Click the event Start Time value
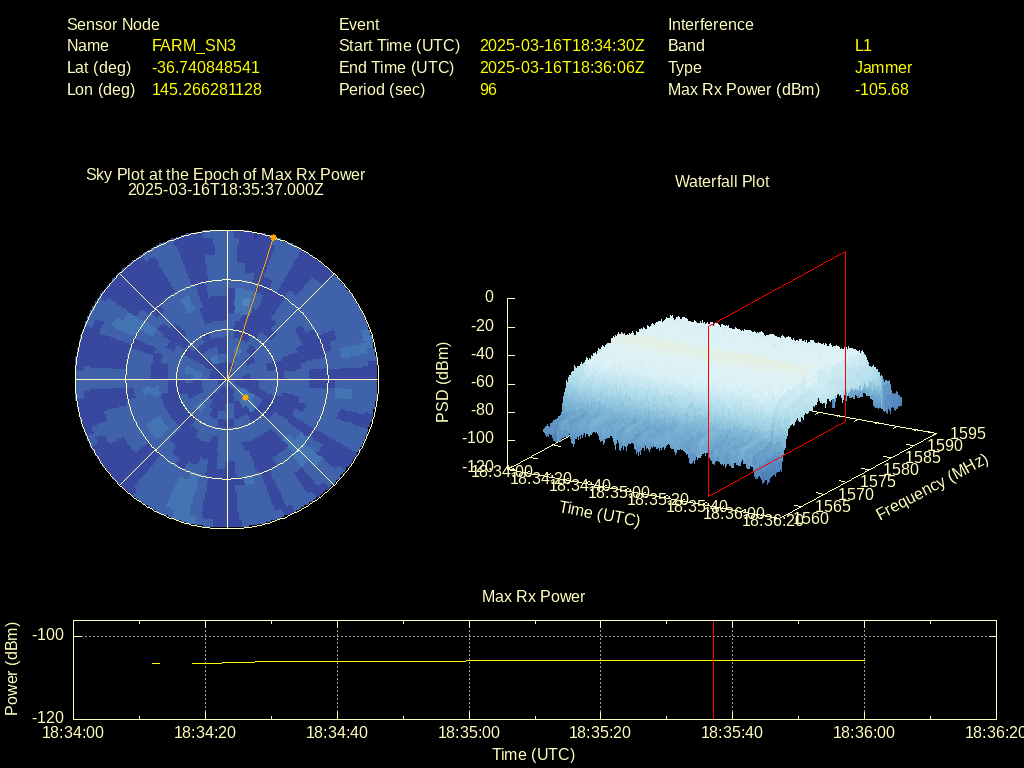This screenshot has height=768, width=1024. coord(562,46)
